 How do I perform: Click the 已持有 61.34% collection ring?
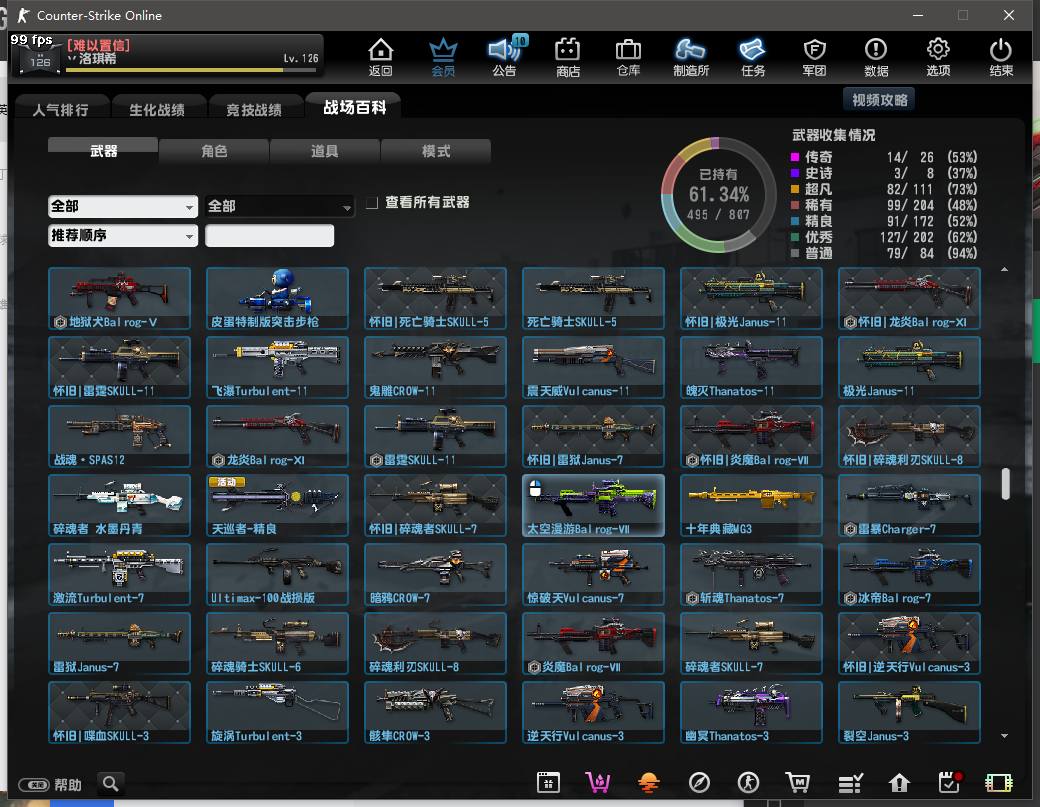pos(718,194)
